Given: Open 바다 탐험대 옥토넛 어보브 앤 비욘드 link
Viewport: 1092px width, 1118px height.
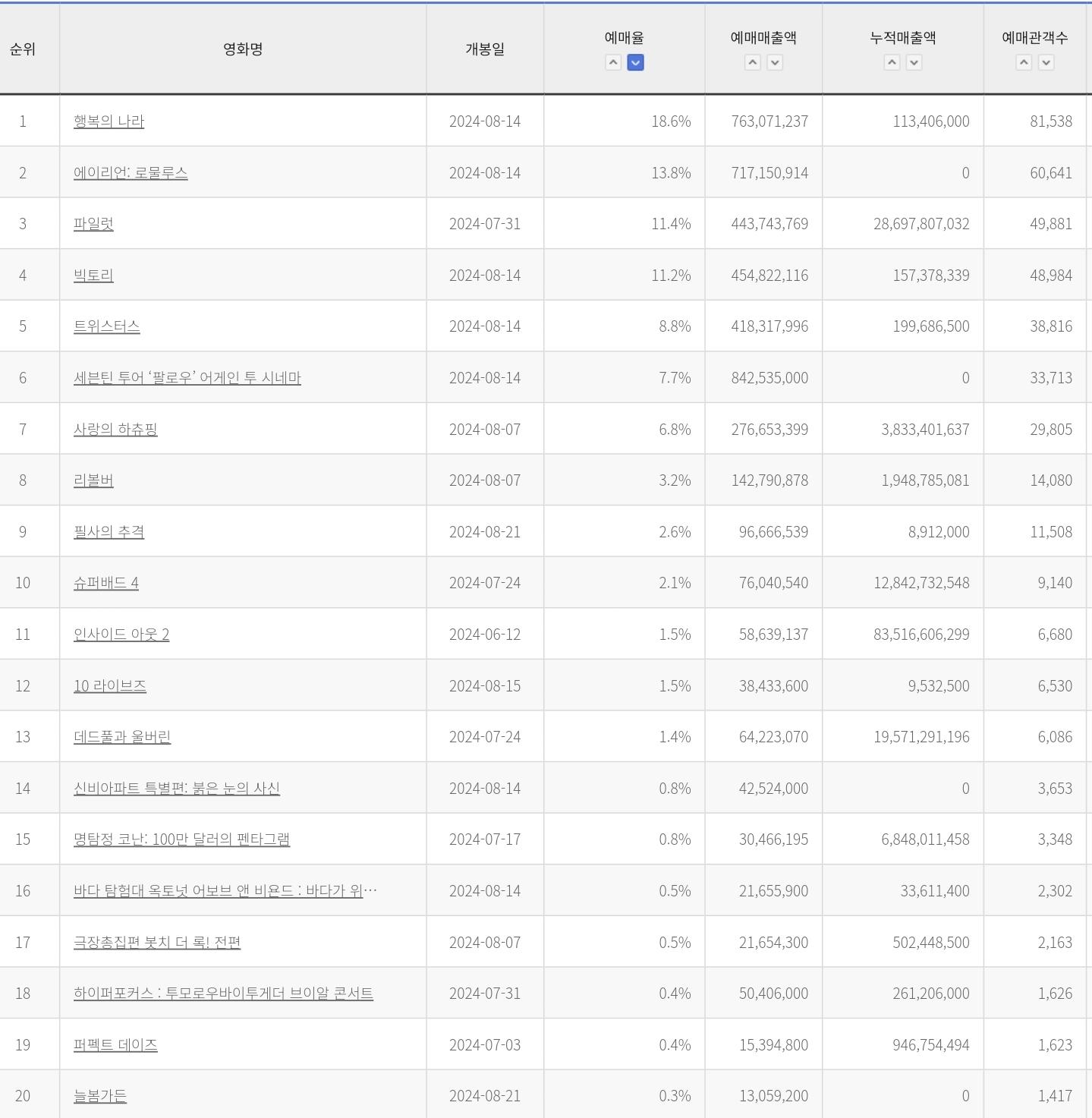Looking at the screenshot, I should pos(225,891).
